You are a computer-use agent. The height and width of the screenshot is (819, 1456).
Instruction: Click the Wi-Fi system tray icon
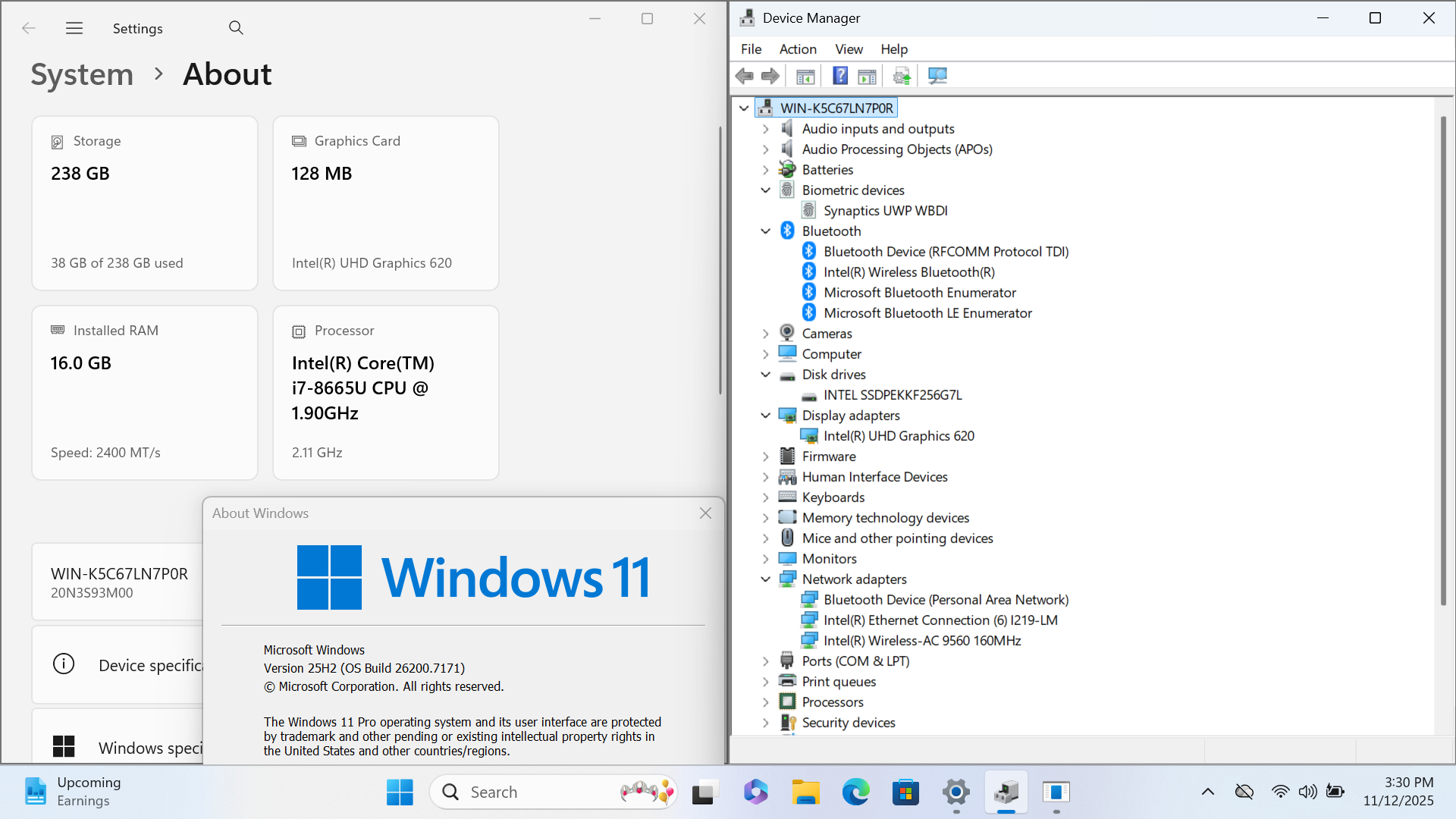point(1280,792)
